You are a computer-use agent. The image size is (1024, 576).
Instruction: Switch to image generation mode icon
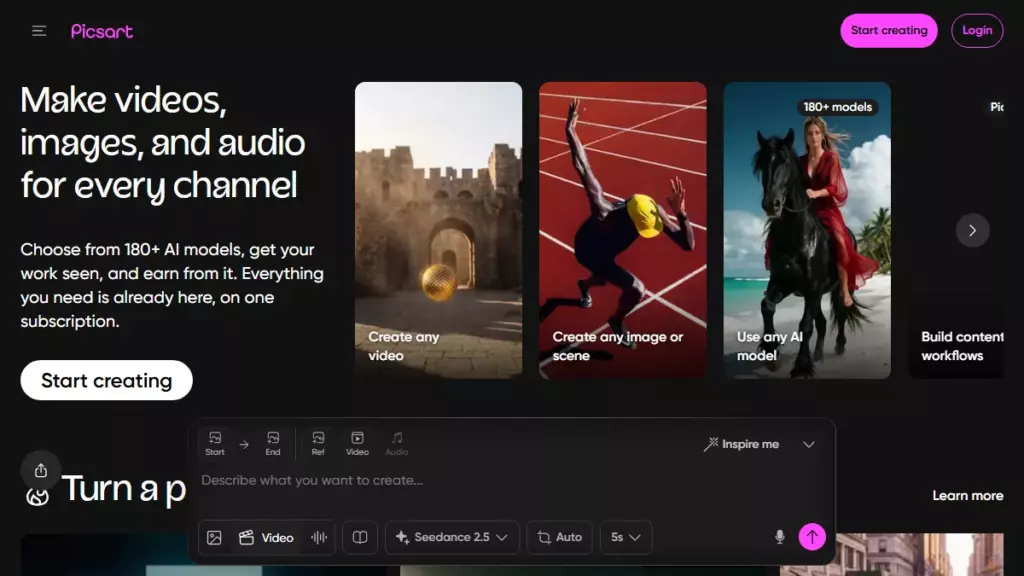pos(214,537)
